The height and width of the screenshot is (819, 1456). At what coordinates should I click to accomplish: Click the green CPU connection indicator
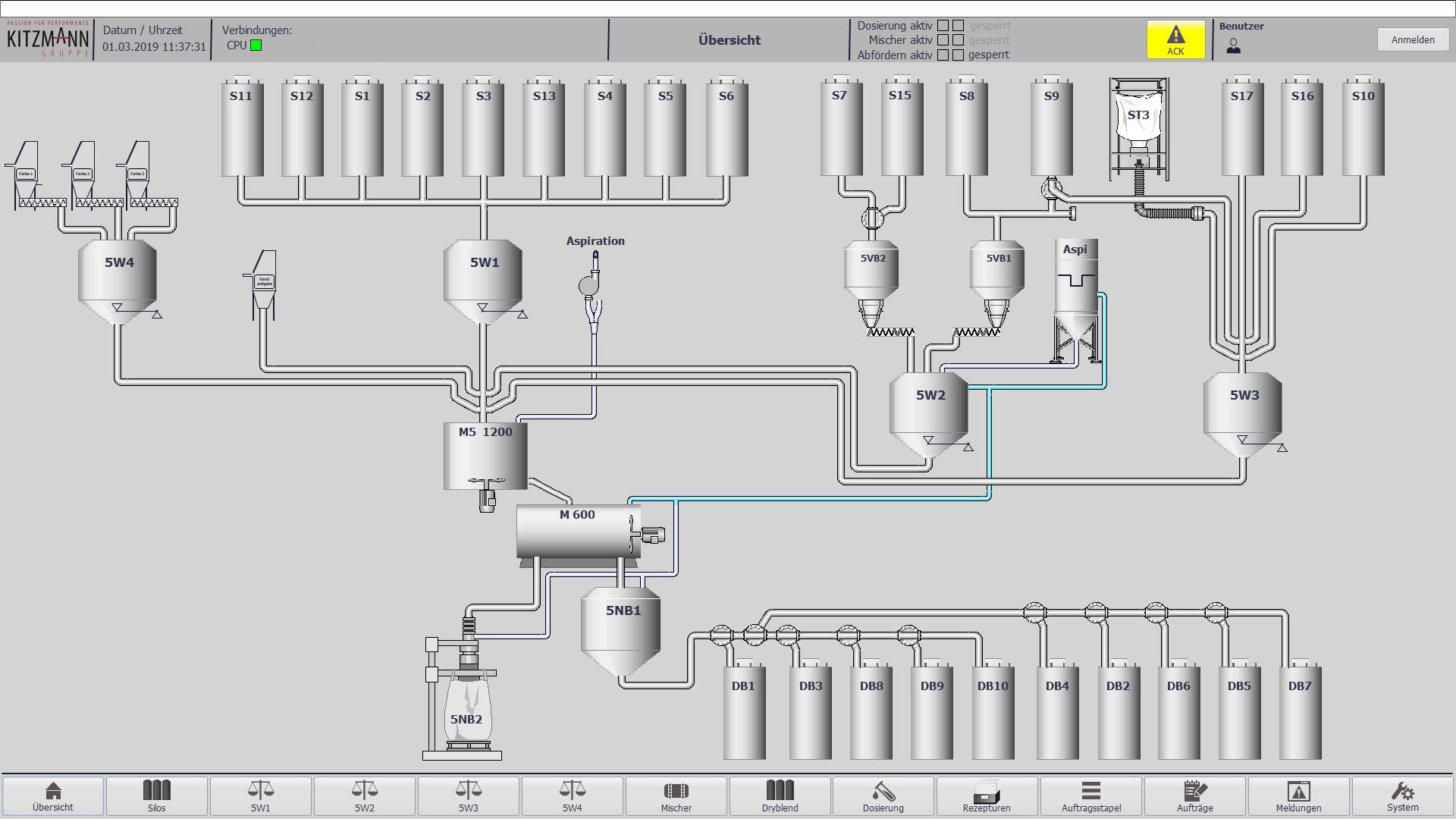tap(256, 45)
